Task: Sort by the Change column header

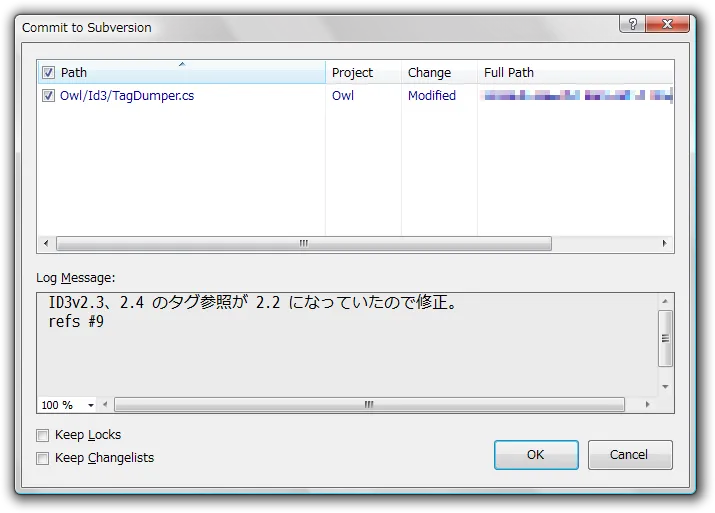Action: point(439,72)
